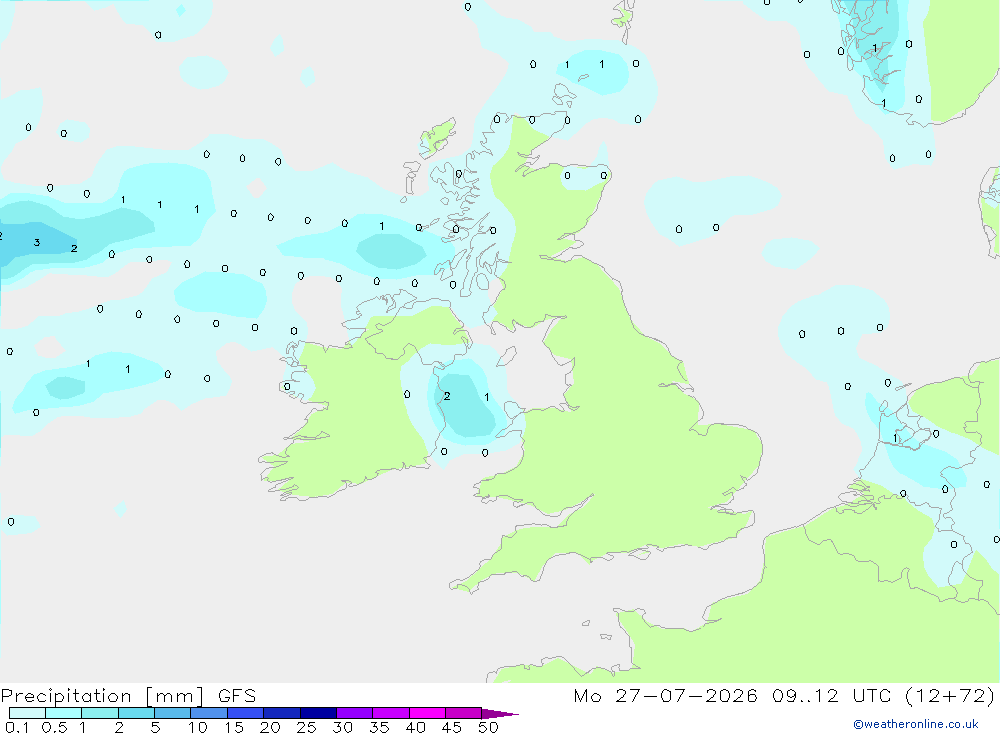Click the '50' legend scale label
Viewport: 1000px width, 733px height.
[x=489, y=727]
